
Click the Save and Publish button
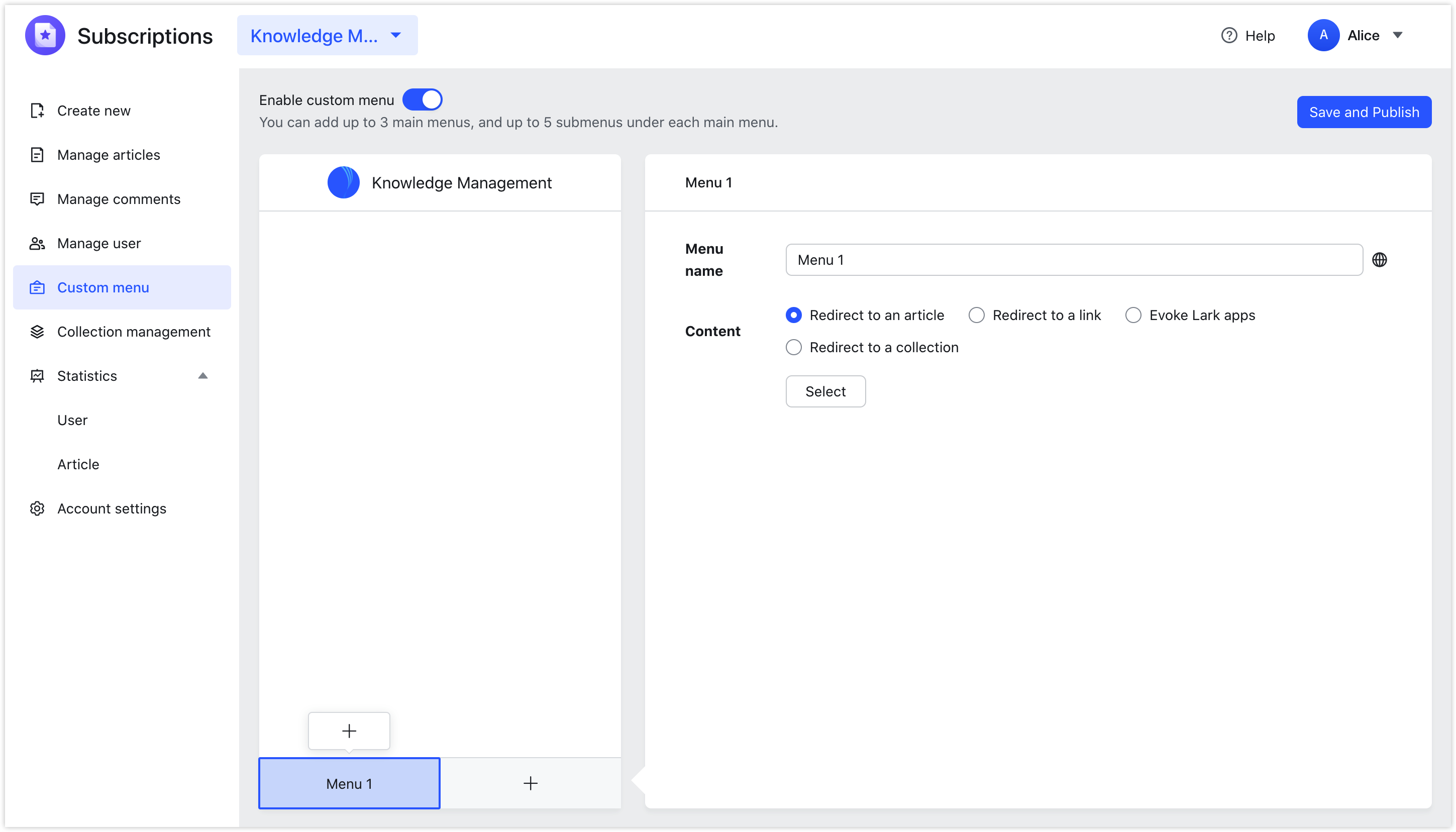point(1364,112)
